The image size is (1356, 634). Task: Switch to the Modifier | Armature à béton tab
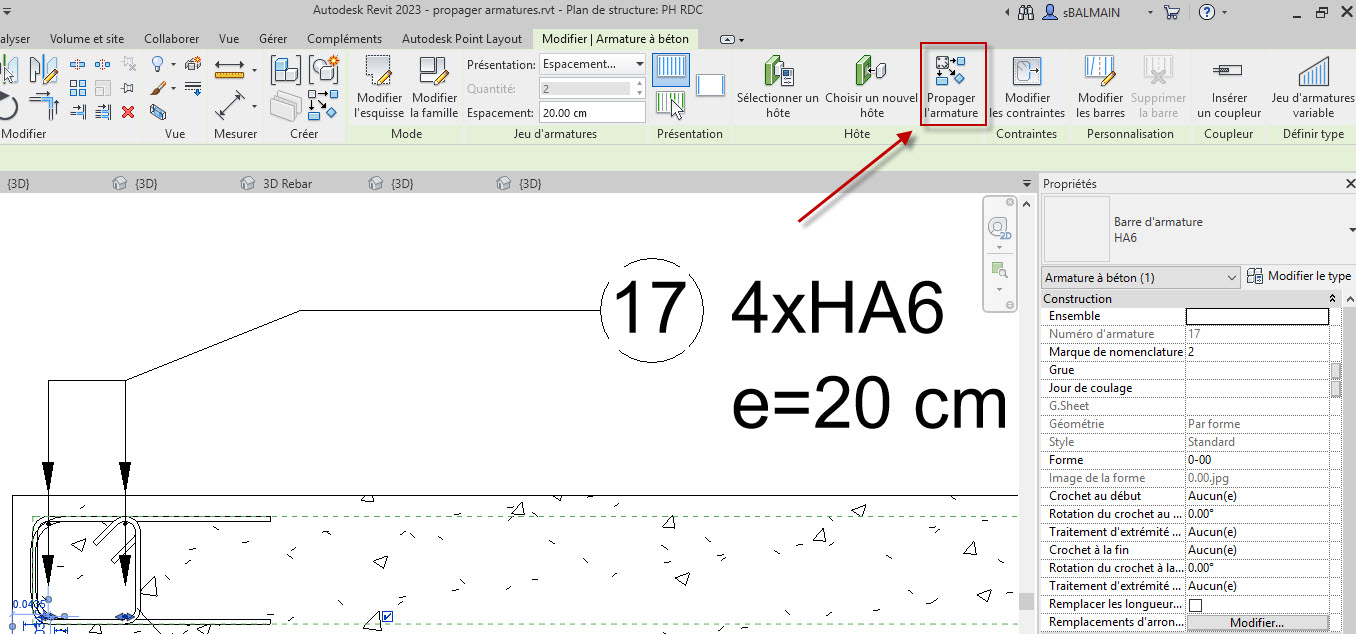pos(614,39)
